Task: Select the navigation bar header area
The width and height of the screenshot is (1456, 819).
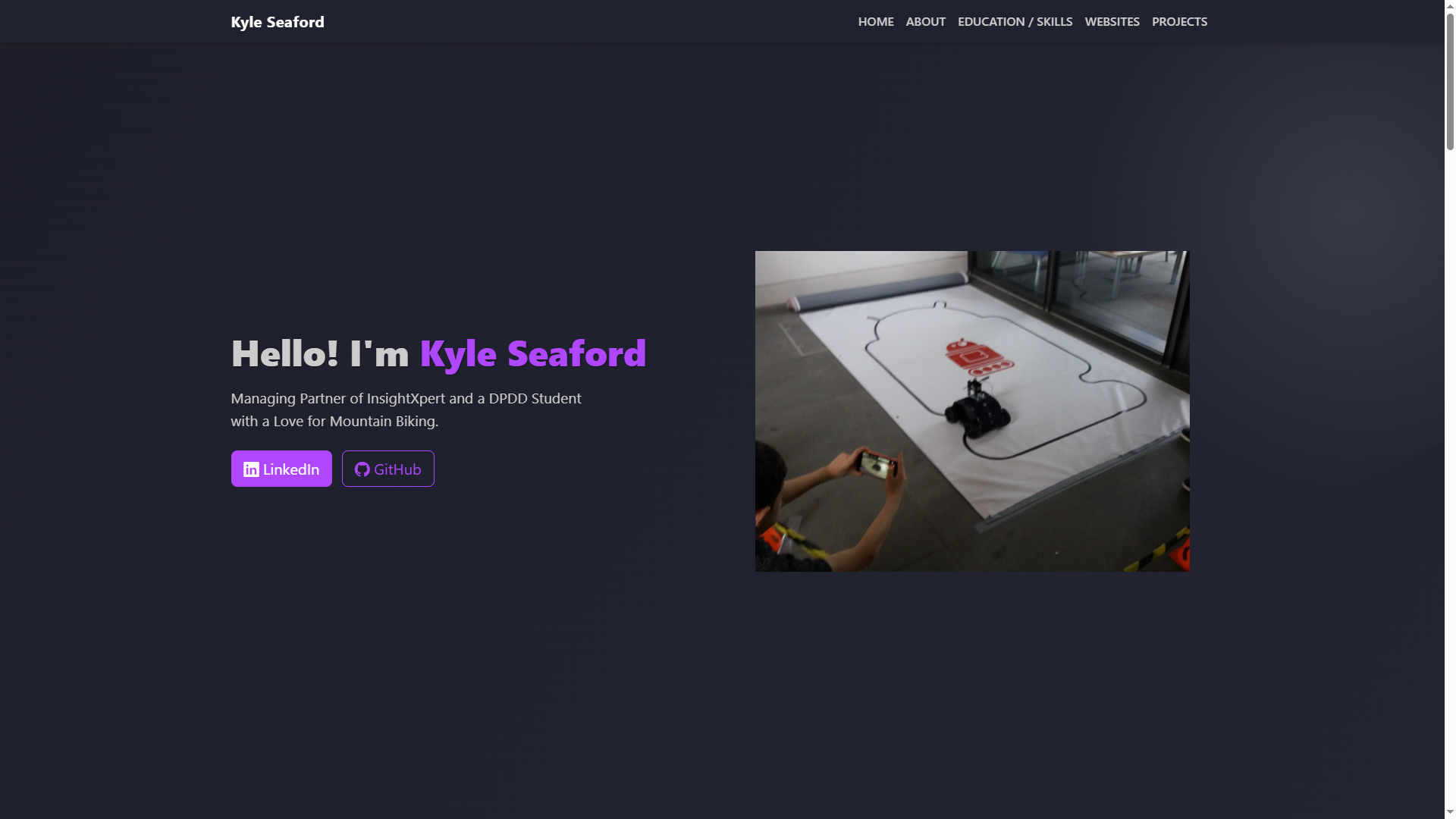Action: (607, 21)
